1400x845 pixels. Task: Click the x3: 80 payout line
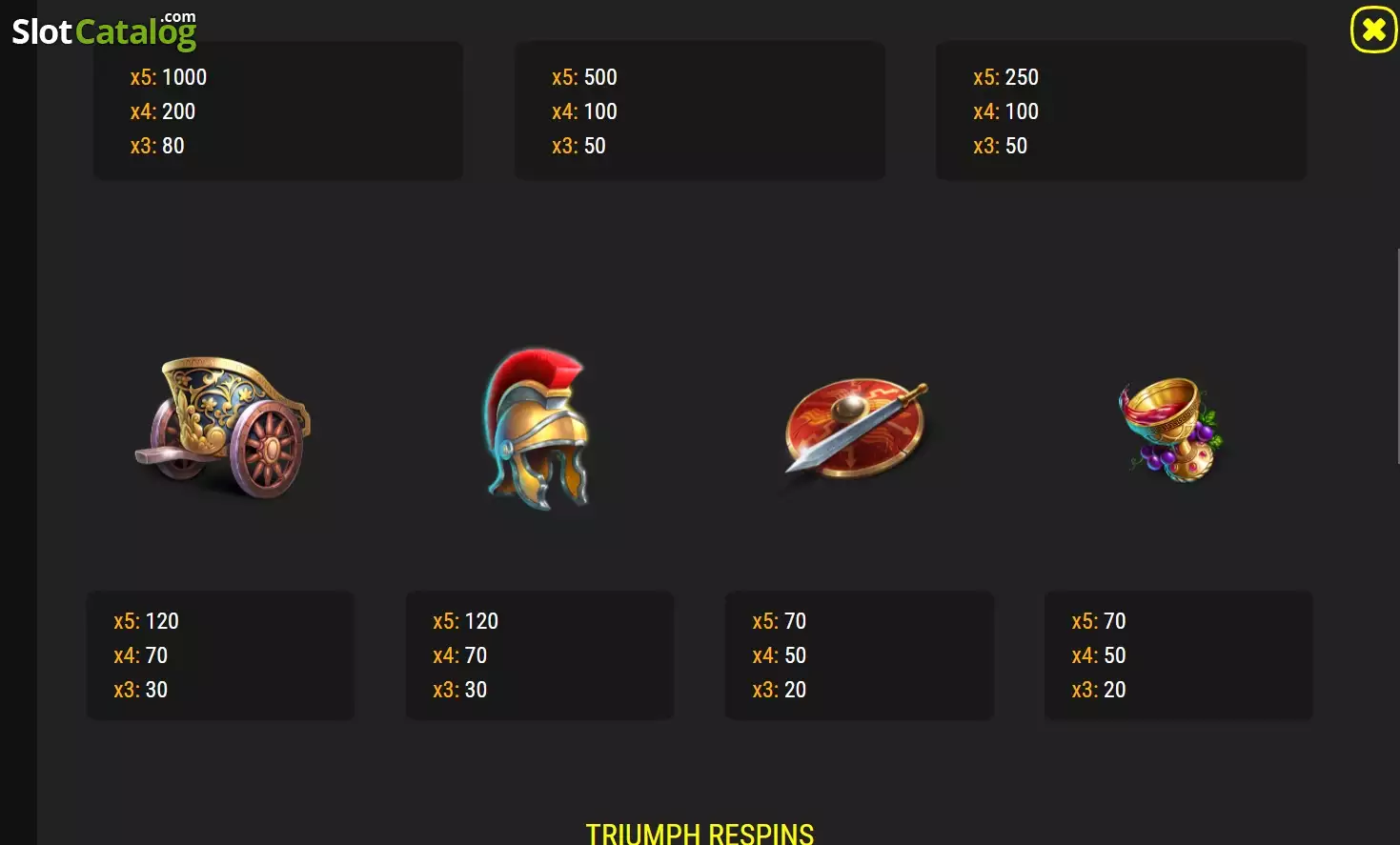pyautogui.click(x=157, y=146)
